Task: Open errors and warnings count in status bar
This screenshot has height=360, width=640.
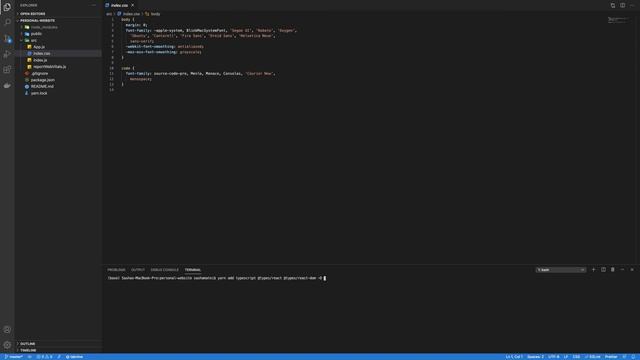Action: [44, 357]
